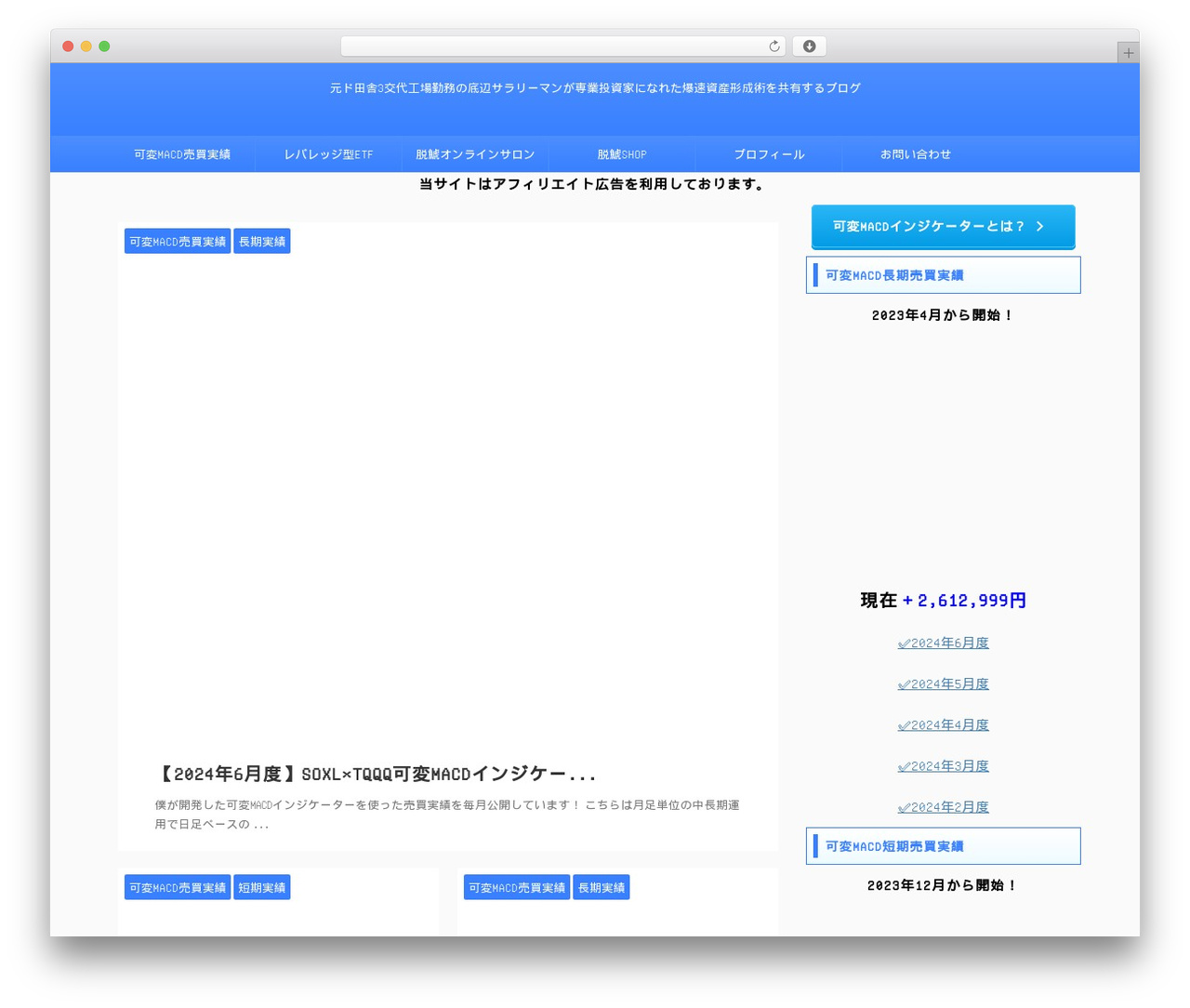Click the chevron on the インジケーターとは button
Screen dimensions: 1190x1008
pyautogui.click(x=1039, y=227)
